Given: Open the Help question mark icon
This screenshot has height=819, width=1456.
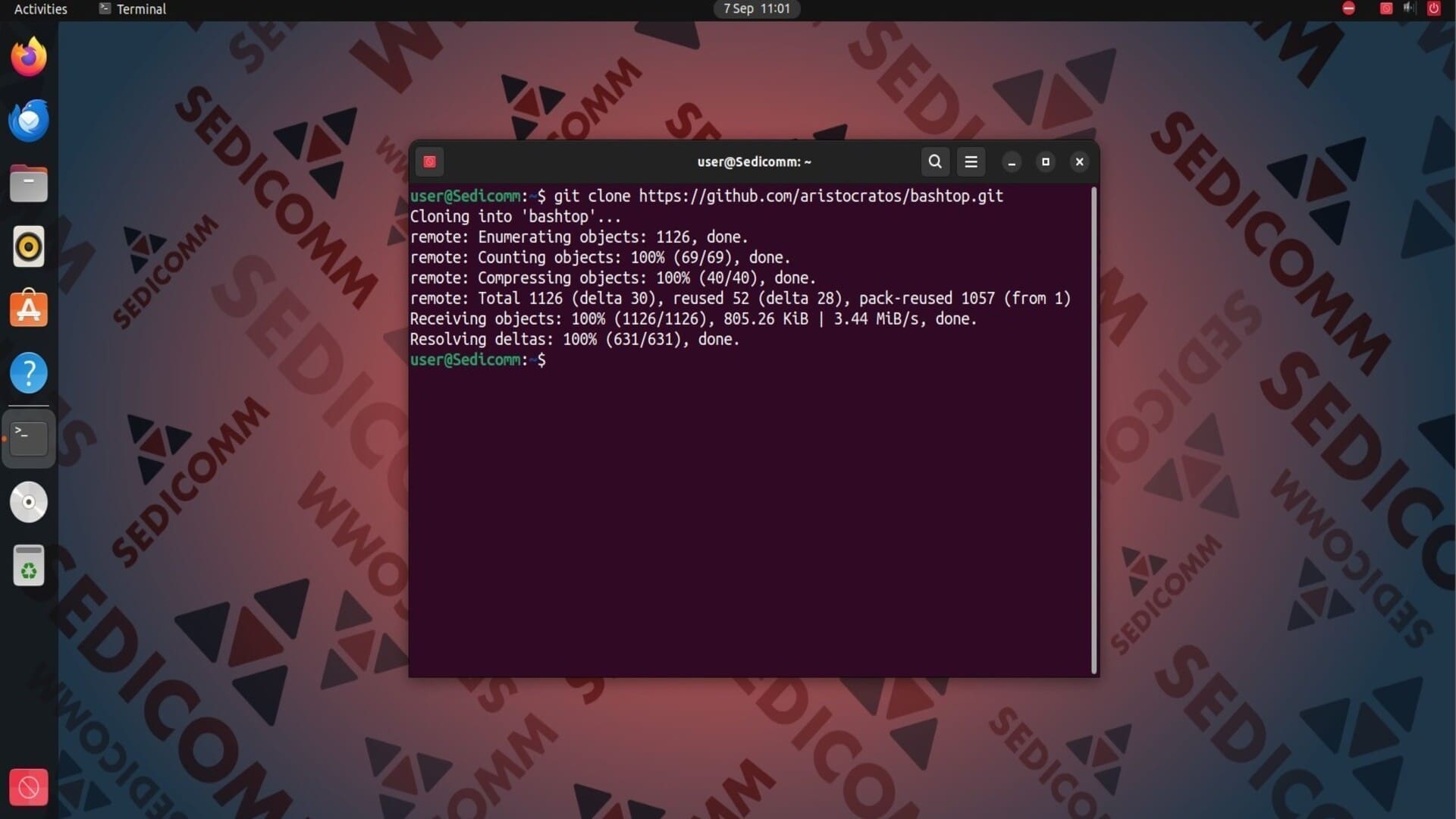Looking at the screenshot, I should coord(29,373).
